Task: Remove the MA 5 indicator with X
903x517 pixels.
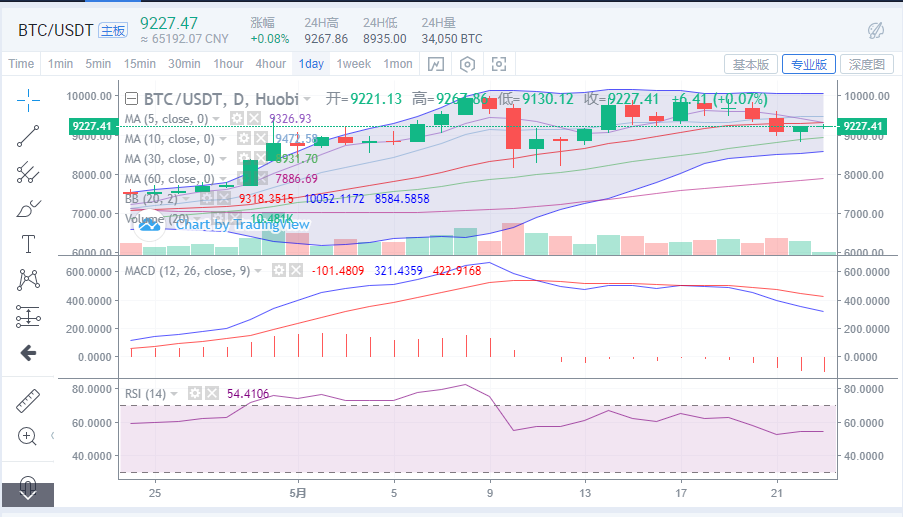Action: 254,119
